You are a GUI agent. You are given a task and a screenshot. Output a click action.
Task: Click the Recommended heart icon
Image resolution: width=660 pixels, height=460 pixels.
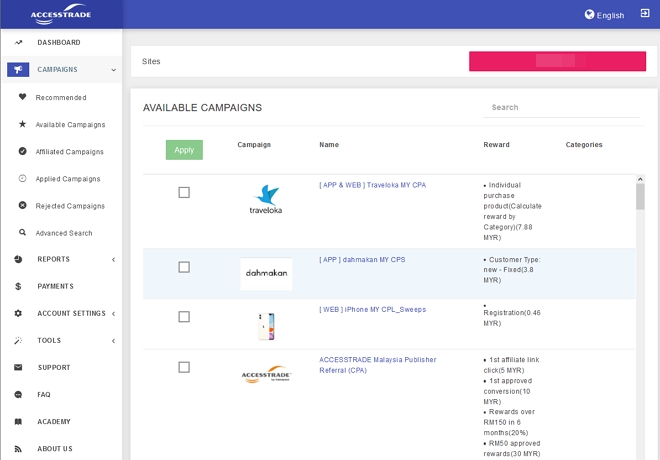[x=22, y=97]
